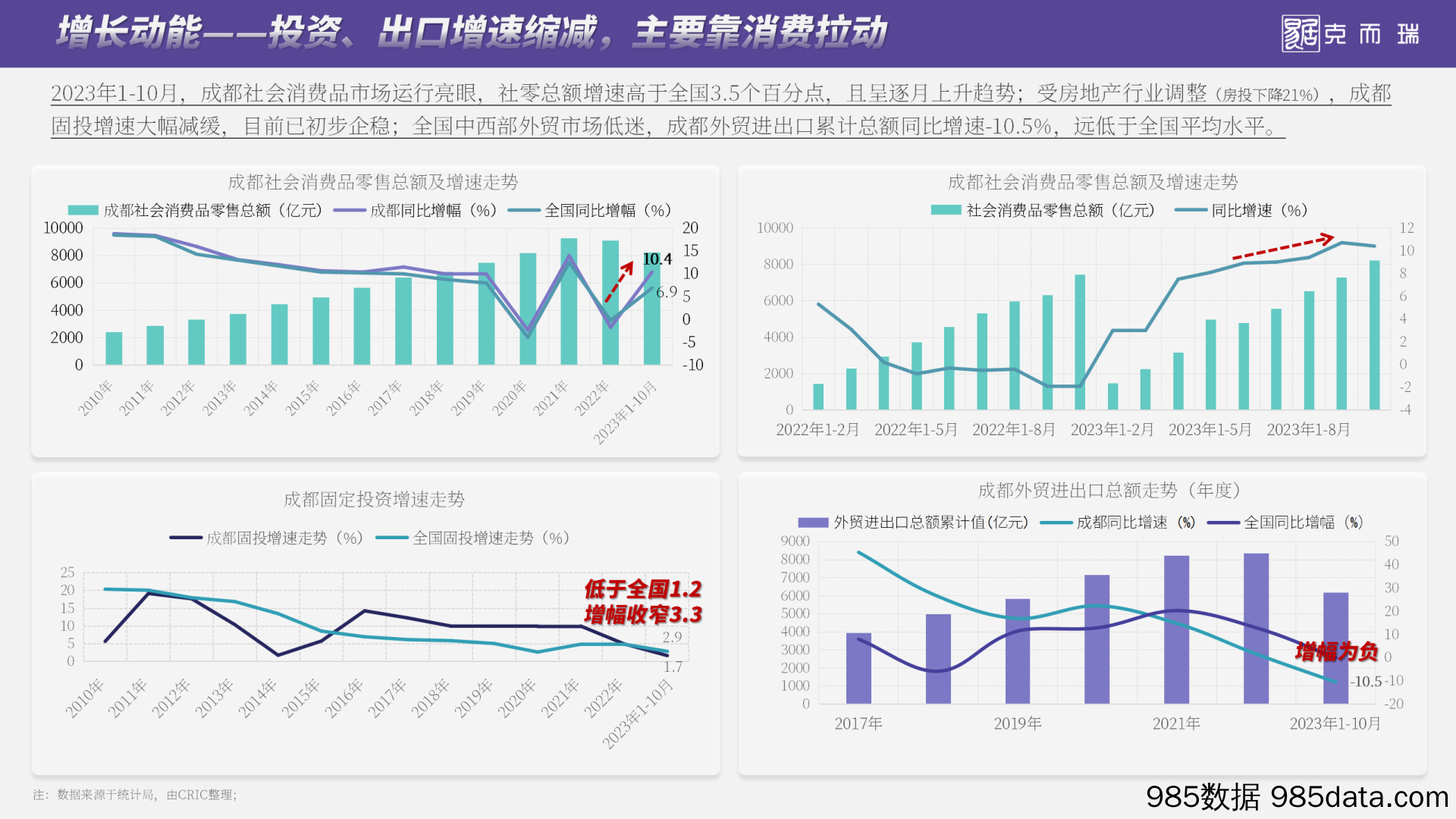Click the data label 2.9
The width and height of the screenshot is (1456, 819).
672,637
